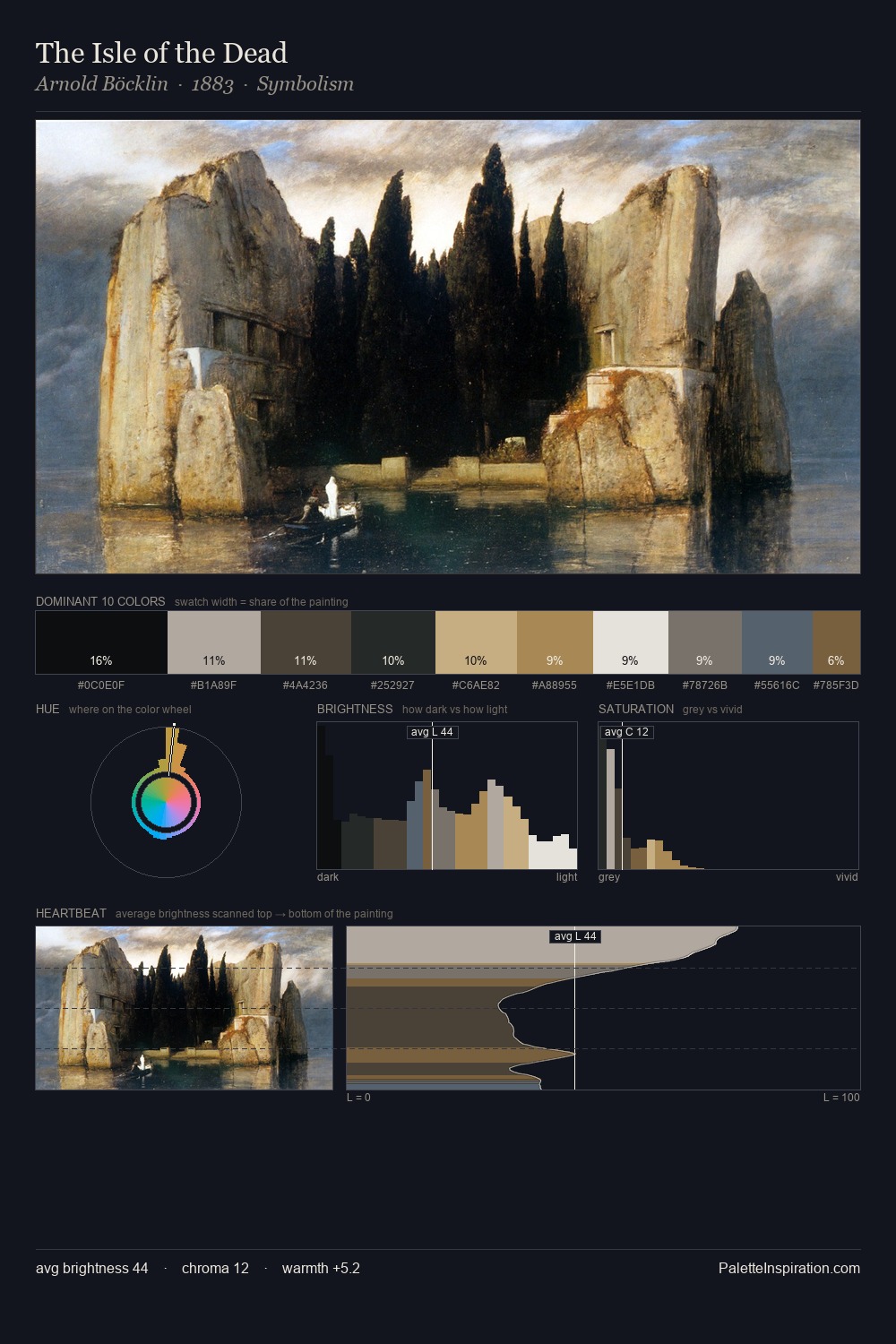
Task: Click the 'avg C 12' label in saturation chart
Action: tap(626, 732)
